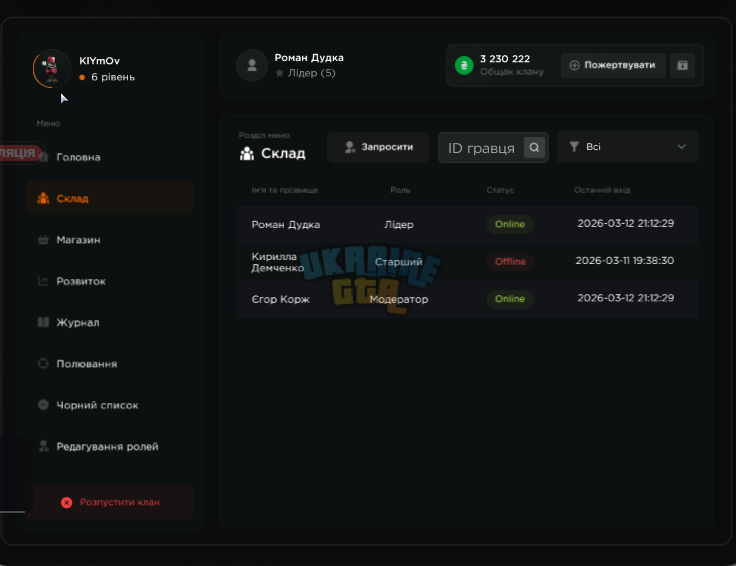
Task: Click the add-person icon on Запросити
Action: [350, 147]
